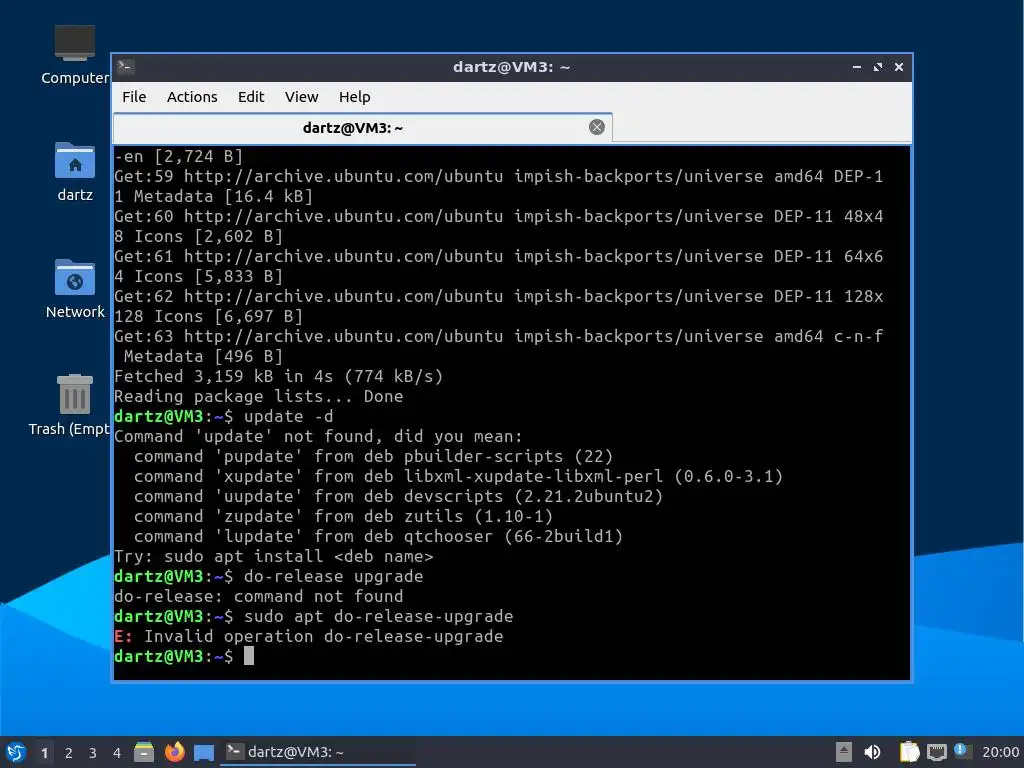Click the 'lupdate' from deb qtchooser line
This screenshot has width=1024, height=768.
pyautogui.click(x=378, y=537)
